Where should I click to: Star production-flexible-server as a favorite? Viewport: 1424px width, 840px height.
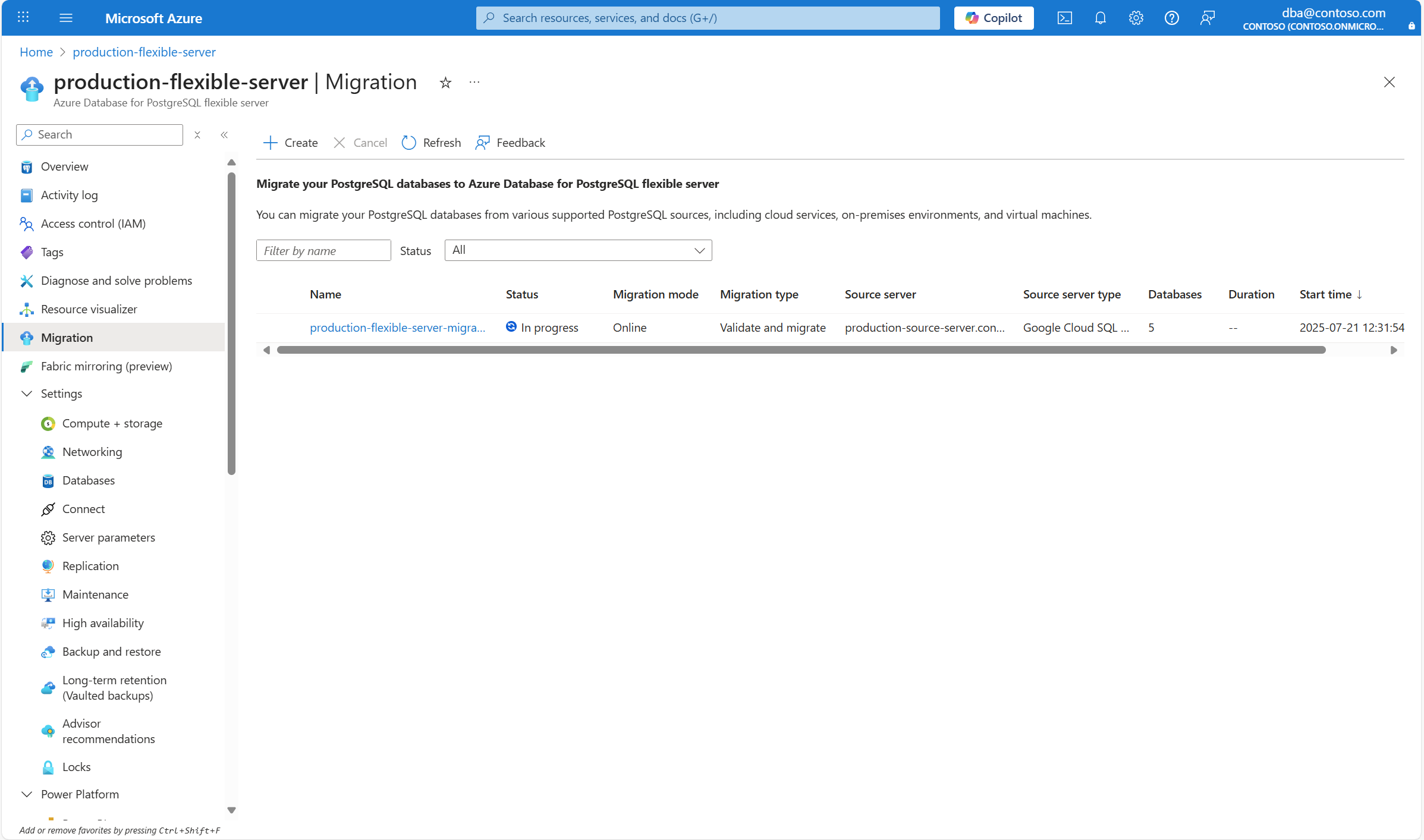click(445, 83)
